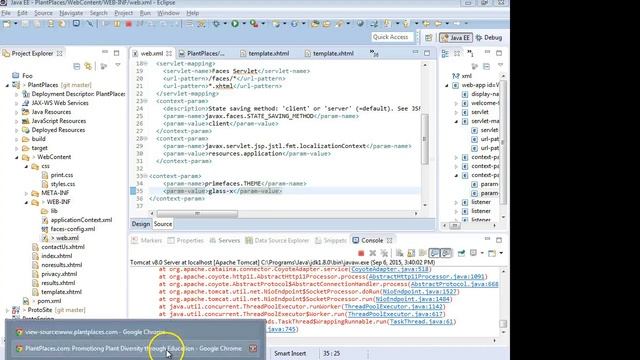Open the Servers view tab
This screenshot has height=360, width=640.
pyautogui.click(x=224, y=240)
